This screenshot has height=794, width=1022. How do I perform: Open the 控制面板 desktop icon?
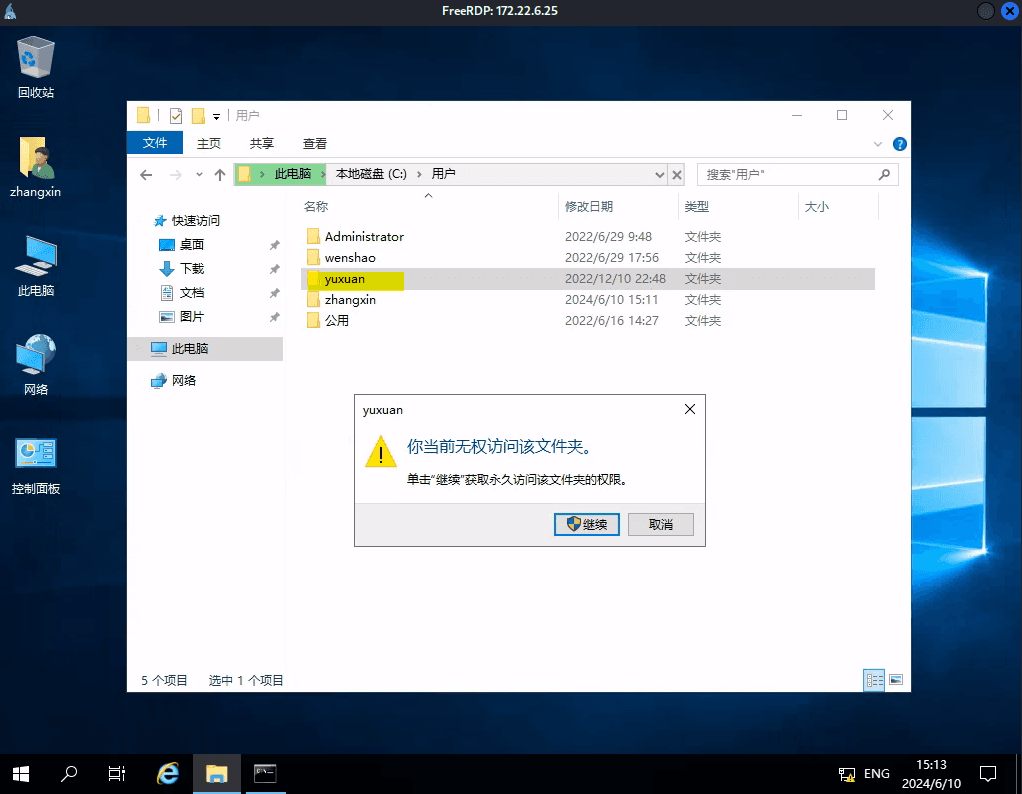[x=36, y=465]
